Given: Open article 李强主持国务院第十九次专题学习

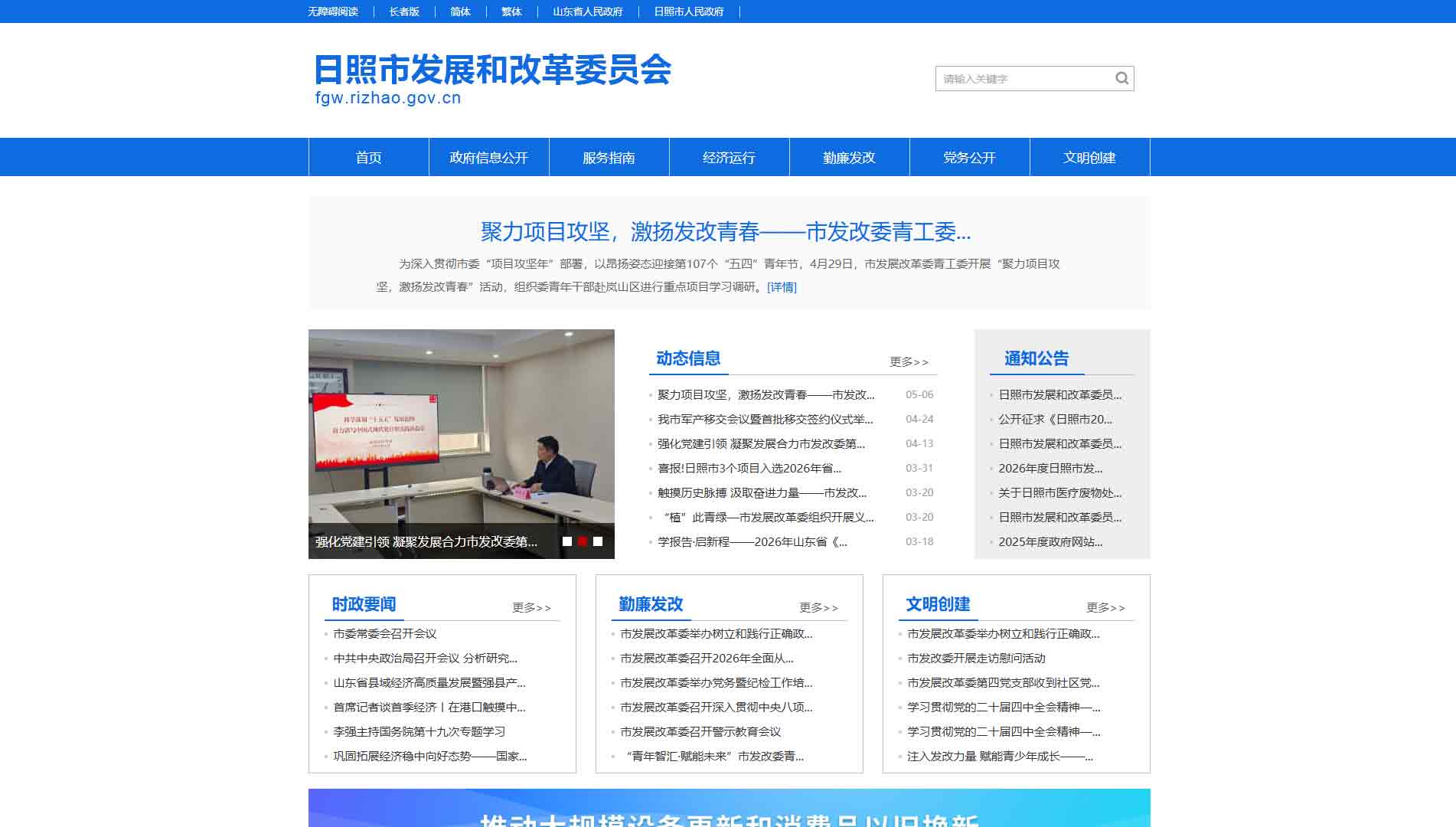Looking at the screenshot, I should click(419, 731).
